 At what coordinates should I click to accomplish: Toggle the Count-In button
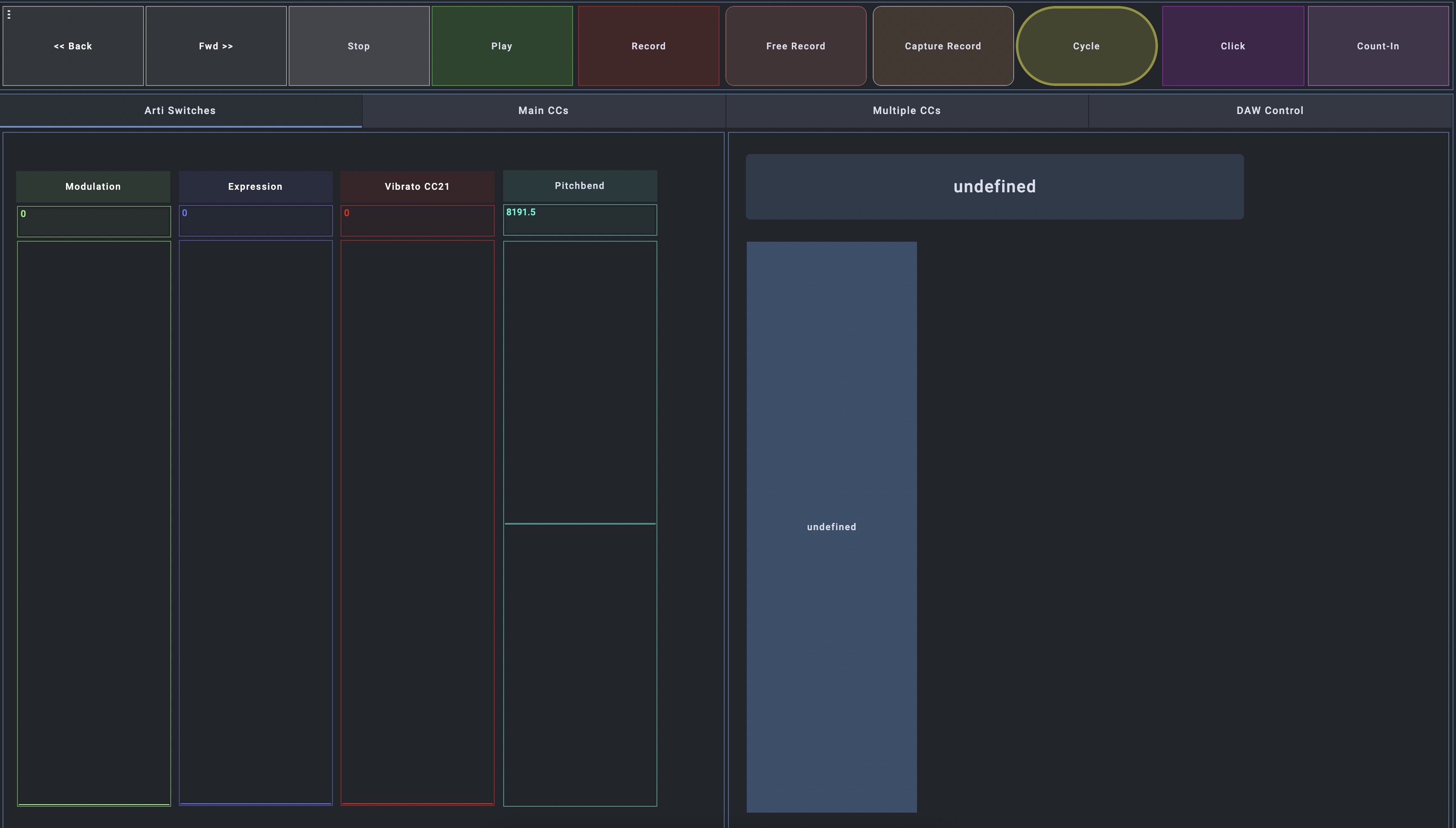click(1378, 46)
